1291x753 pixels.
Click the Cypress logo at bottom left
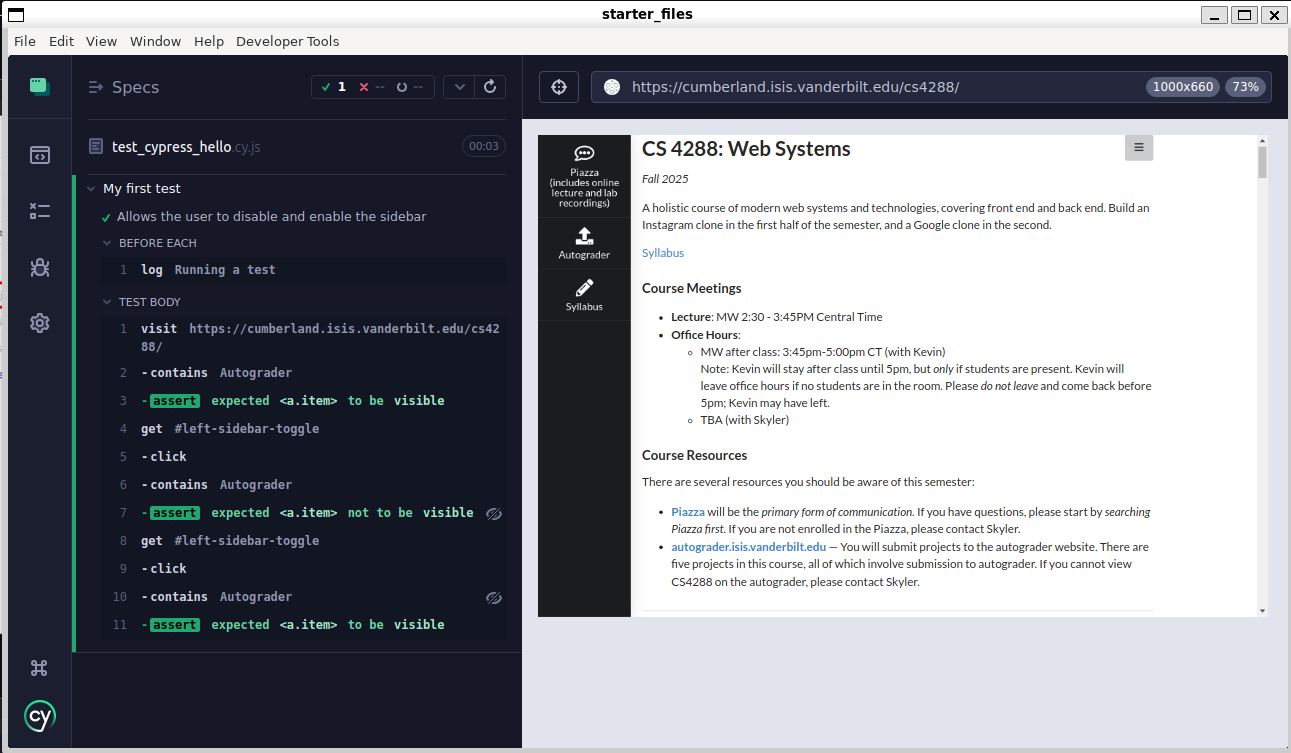pos(39,716)
